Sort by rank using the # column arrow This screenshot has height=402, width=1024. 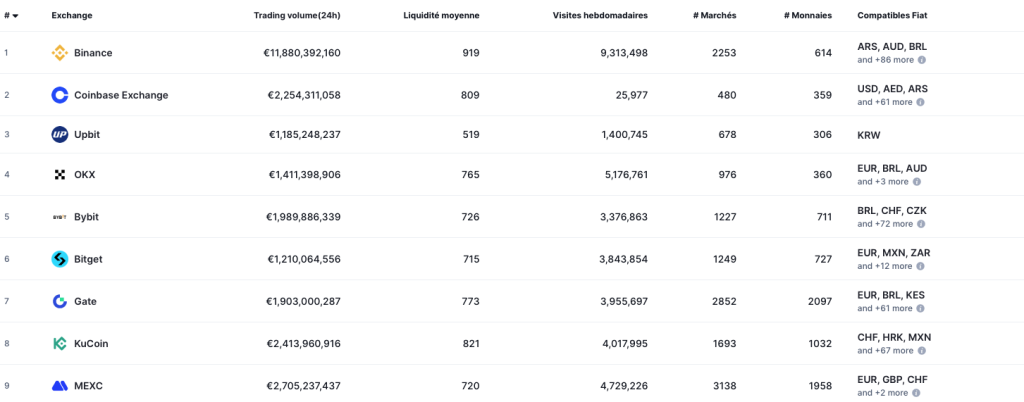pos(15,16)
